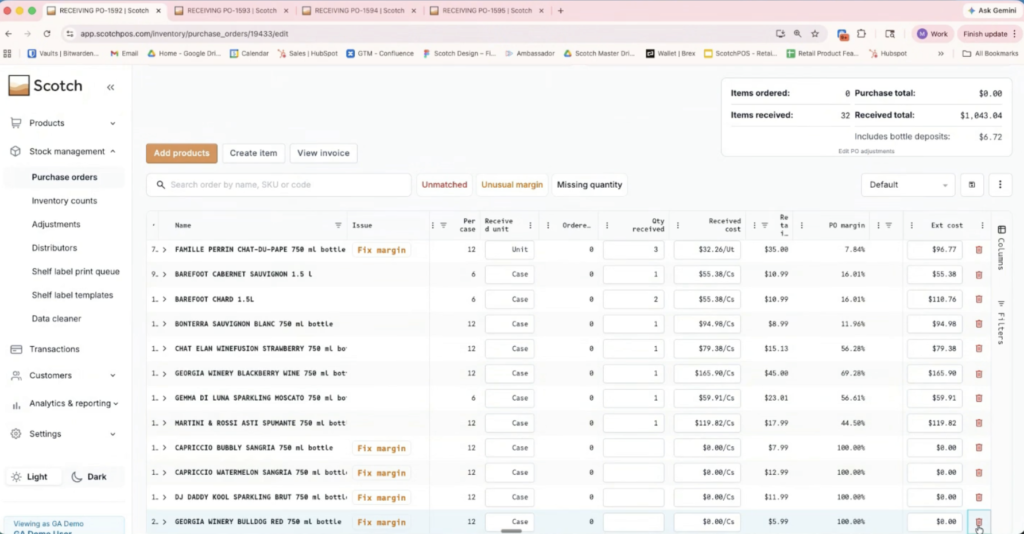1024x534 pixels.
Task: Click the View invoice button
Action: [323, 153]
